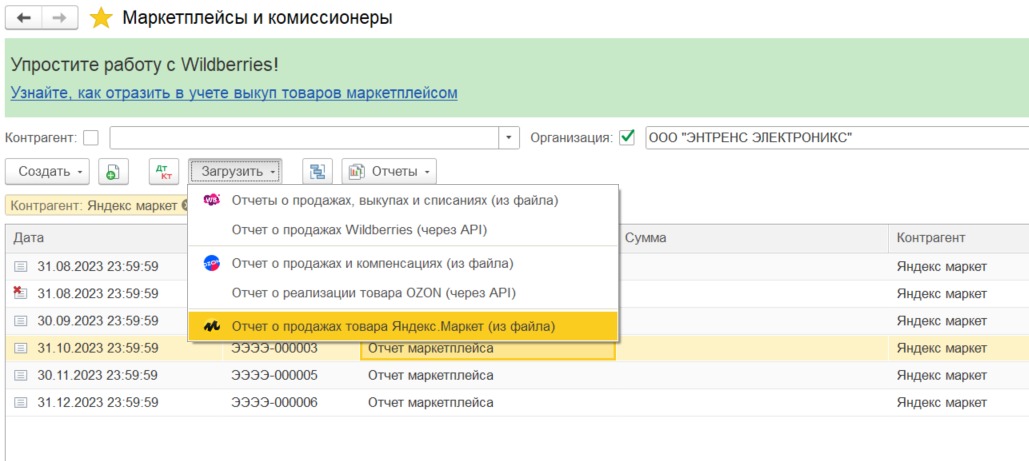Choose Отчет о продажах товара Яндекс.Маркет
1029x461 pixels.
[x=392, y=326]
